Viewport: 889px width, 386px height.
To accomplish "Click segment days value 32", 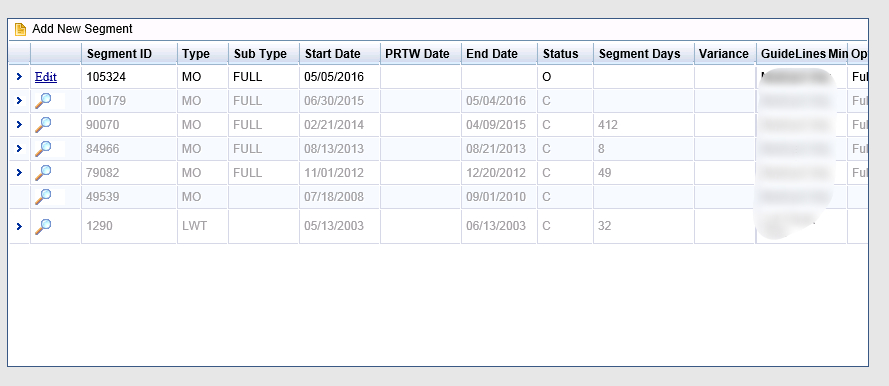I will point(605,226).
